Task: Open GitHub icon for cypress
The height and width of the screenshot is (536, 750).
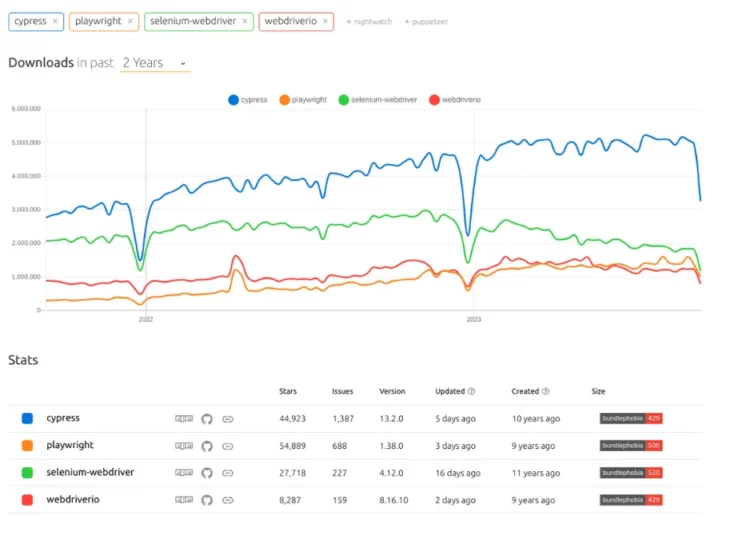Action: 207,419
